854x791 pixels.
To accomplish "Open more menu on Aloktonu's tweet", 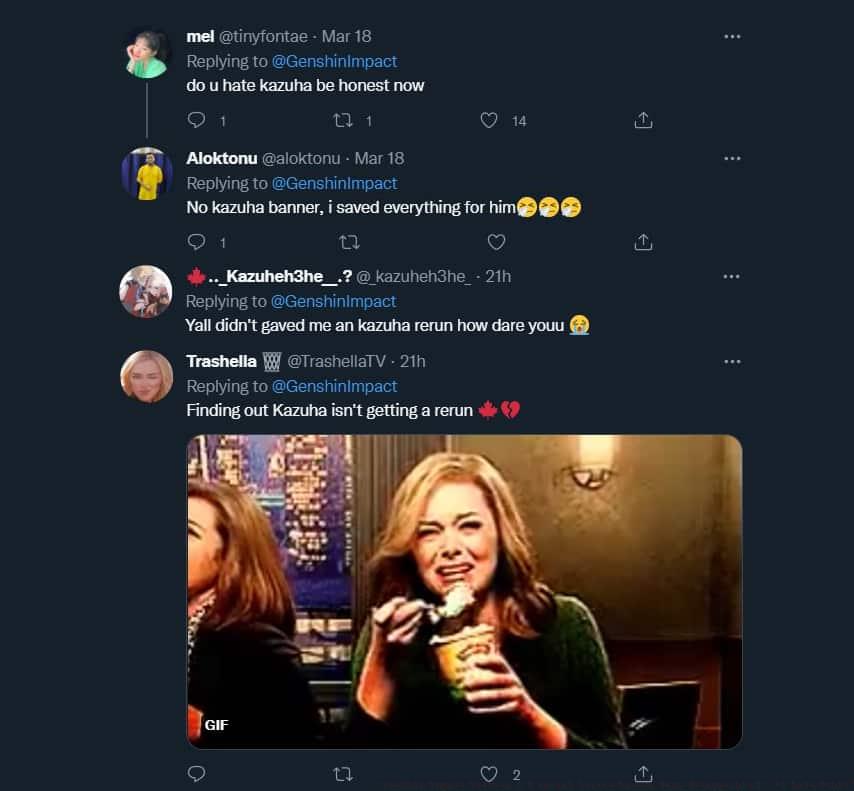I will (732, 158).
